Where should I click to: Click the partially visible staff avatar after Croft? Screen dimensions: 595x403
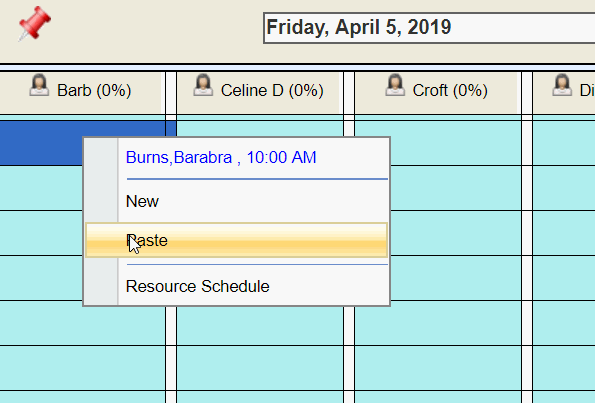point(562,85)
